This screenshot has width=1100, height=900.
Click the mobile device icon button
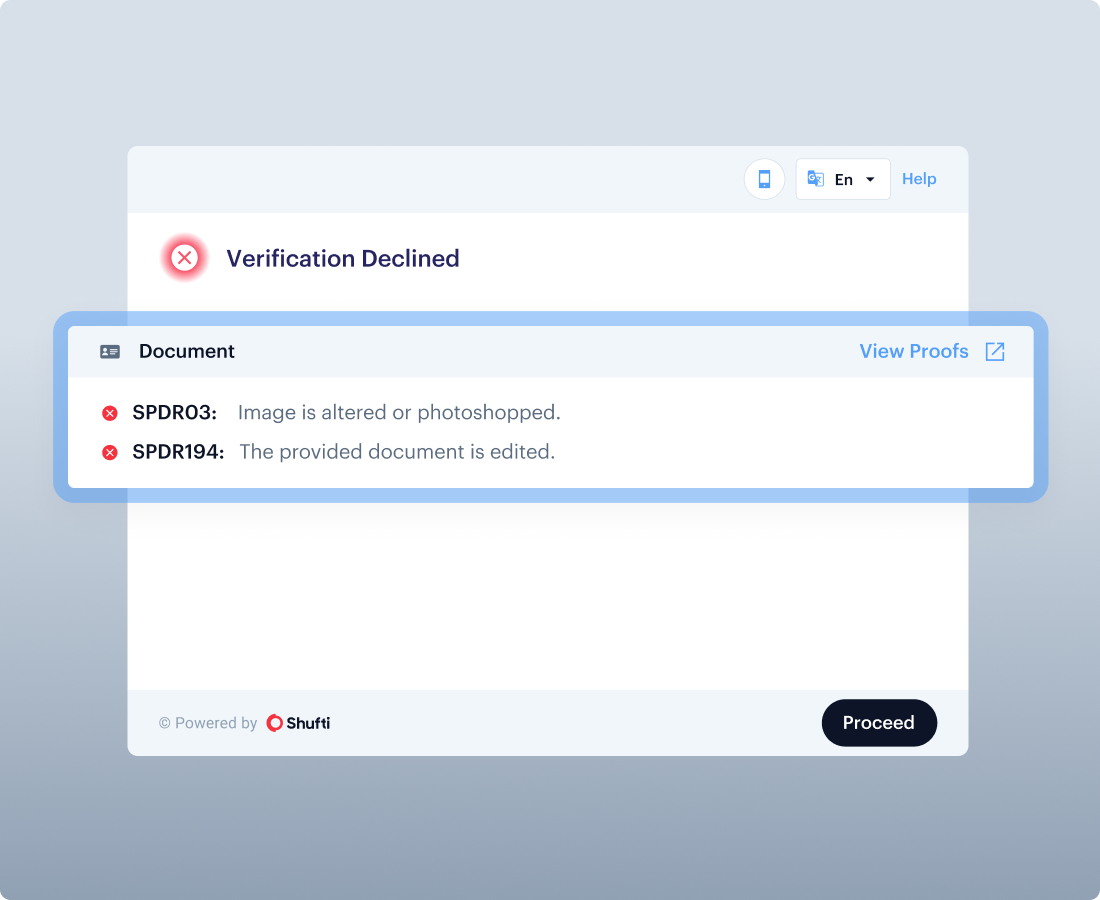[764, 179]
